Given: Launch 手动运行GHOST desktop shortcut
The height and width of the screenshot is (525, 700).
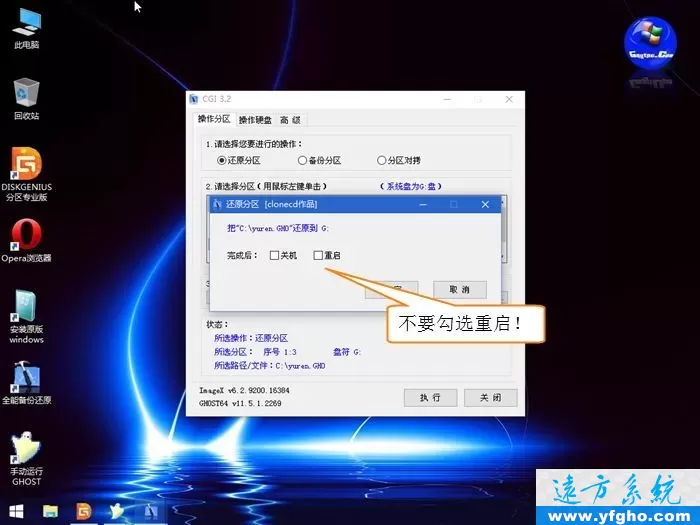Looking at the screenshot, I should point(26,459).
